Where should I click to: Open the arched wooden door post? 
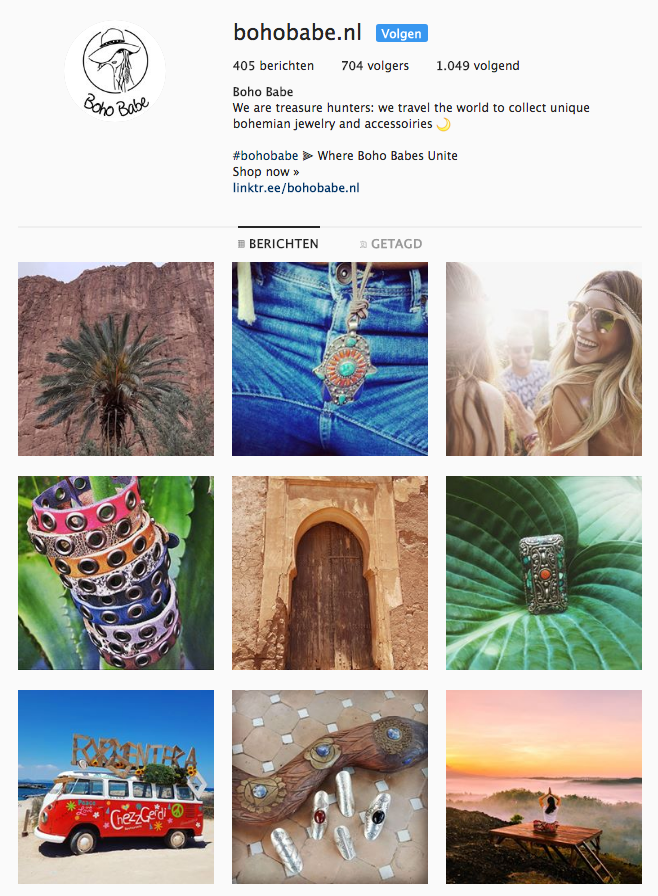click(x=330, y=573)
